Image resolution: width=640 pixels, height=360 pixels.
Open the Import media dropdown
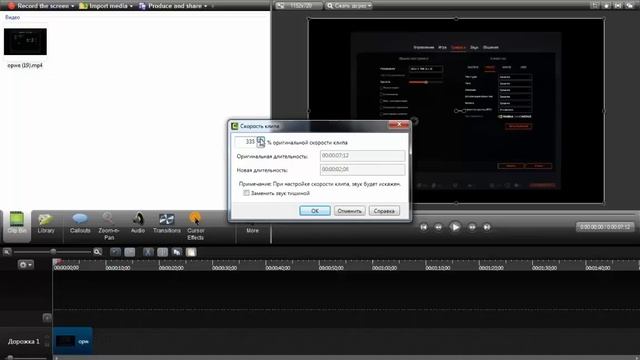pyautogui.click(x=106, y=6)
